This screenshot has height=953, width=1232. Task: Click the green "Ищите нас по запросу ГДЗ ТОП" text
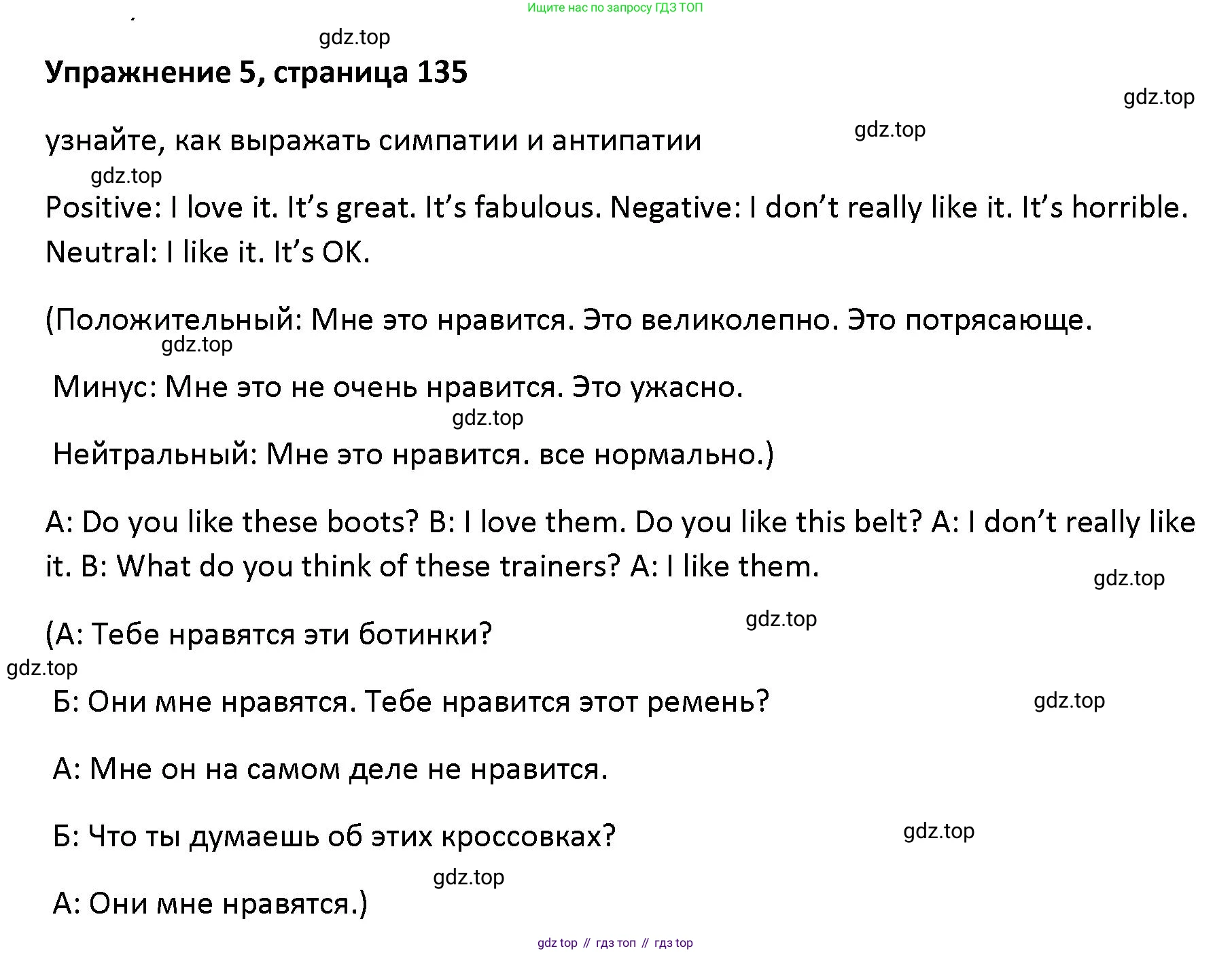[615, 8]
